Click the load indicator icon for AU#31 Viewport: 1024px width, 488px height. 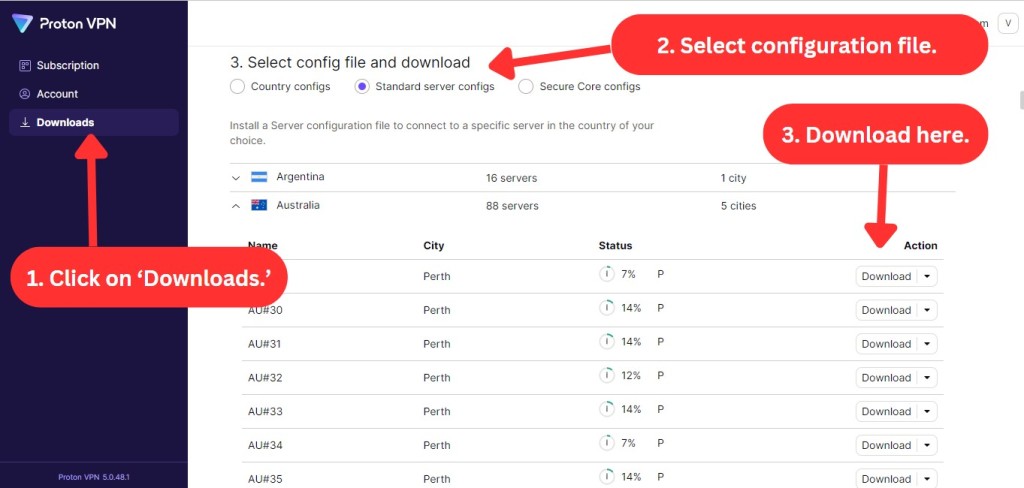[x=607, y=342]
